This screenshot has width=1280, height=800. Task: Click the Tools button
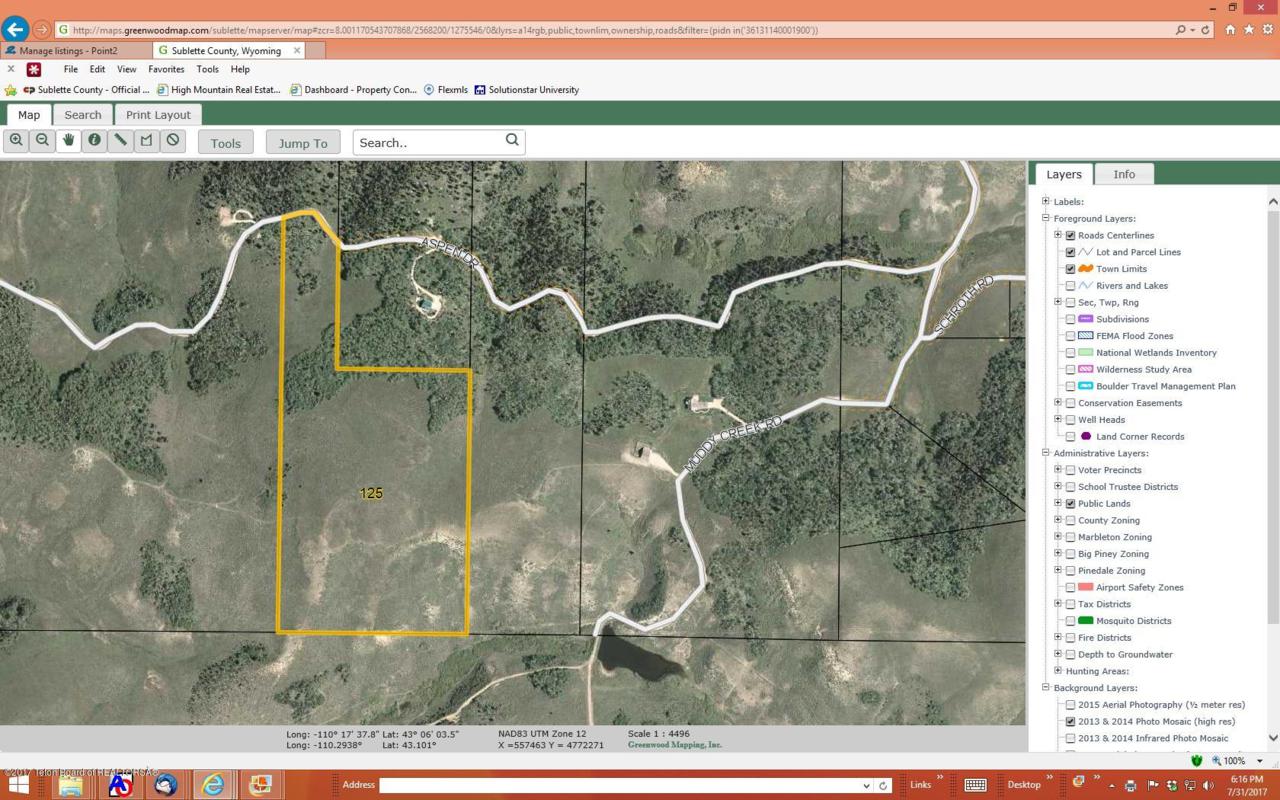(x=226, y=143)
